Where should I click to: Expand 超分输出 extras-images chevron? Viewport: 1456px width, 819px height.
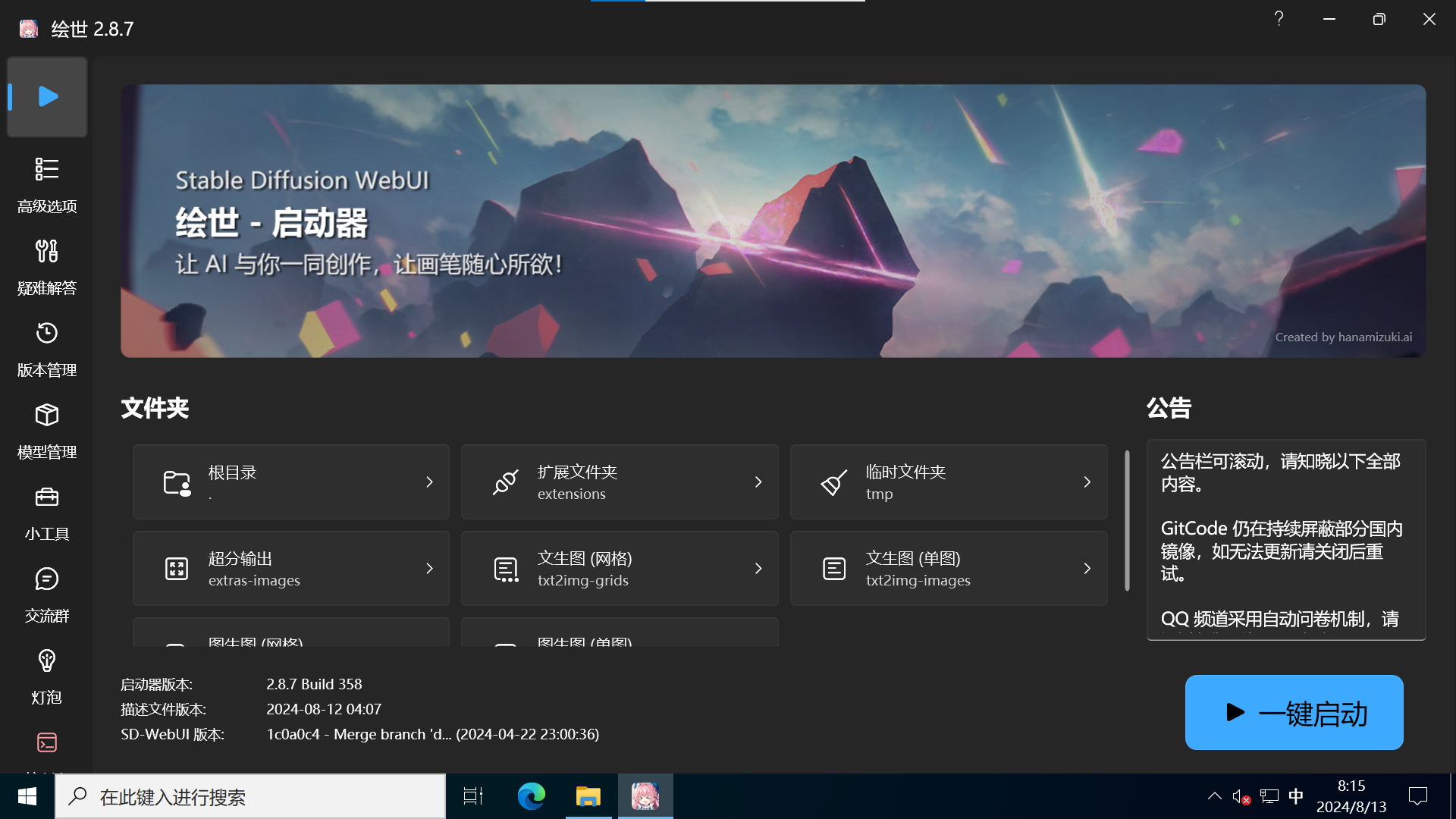[x=429, y=569]
